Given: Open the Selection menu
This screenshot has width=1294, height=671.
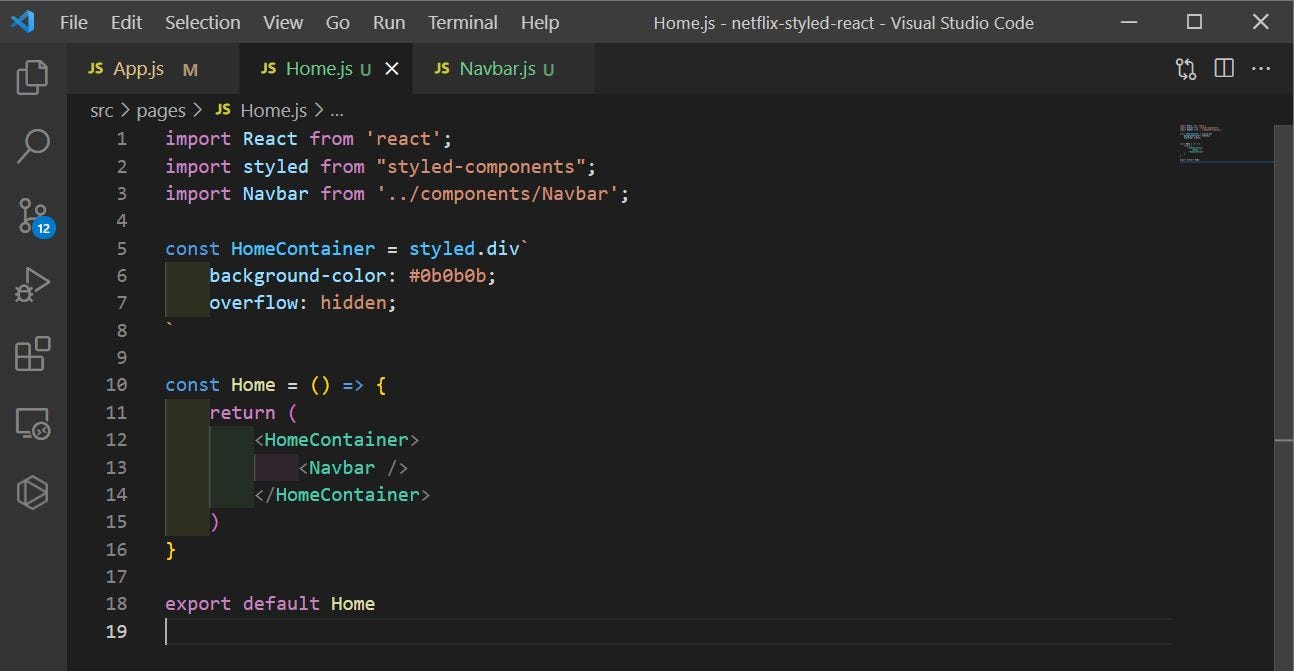Looking at the screenshot, I should (203, 22).
